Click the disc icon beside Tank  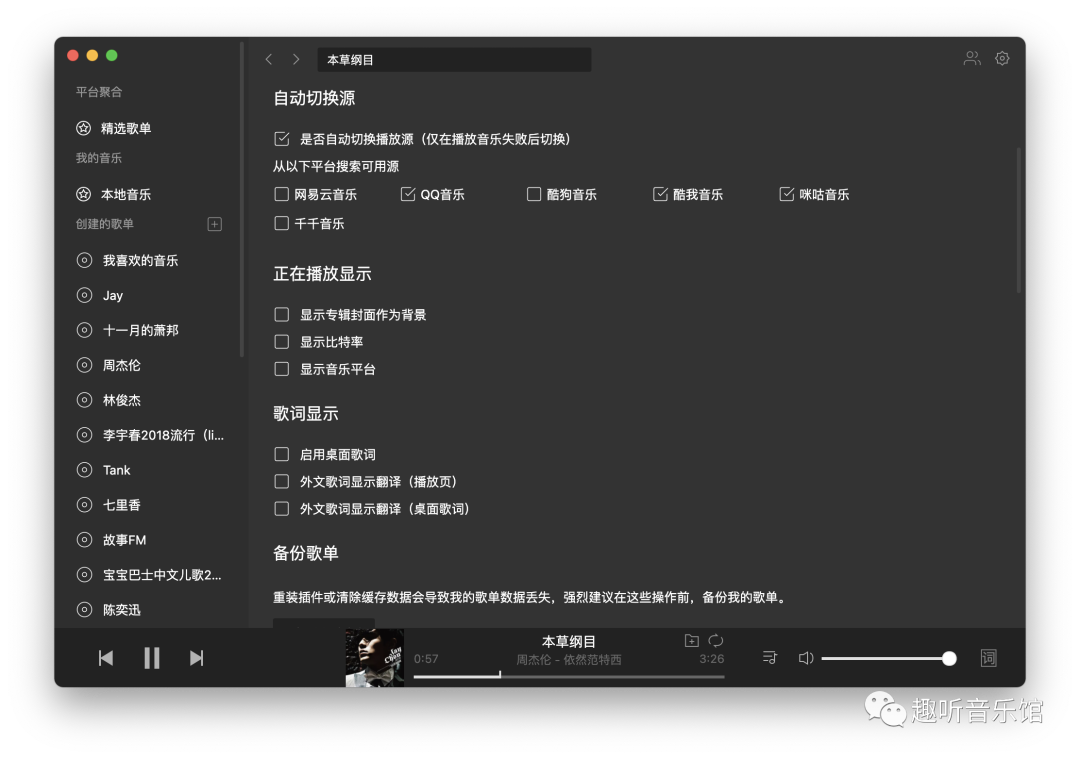click(x=84, y=470)
